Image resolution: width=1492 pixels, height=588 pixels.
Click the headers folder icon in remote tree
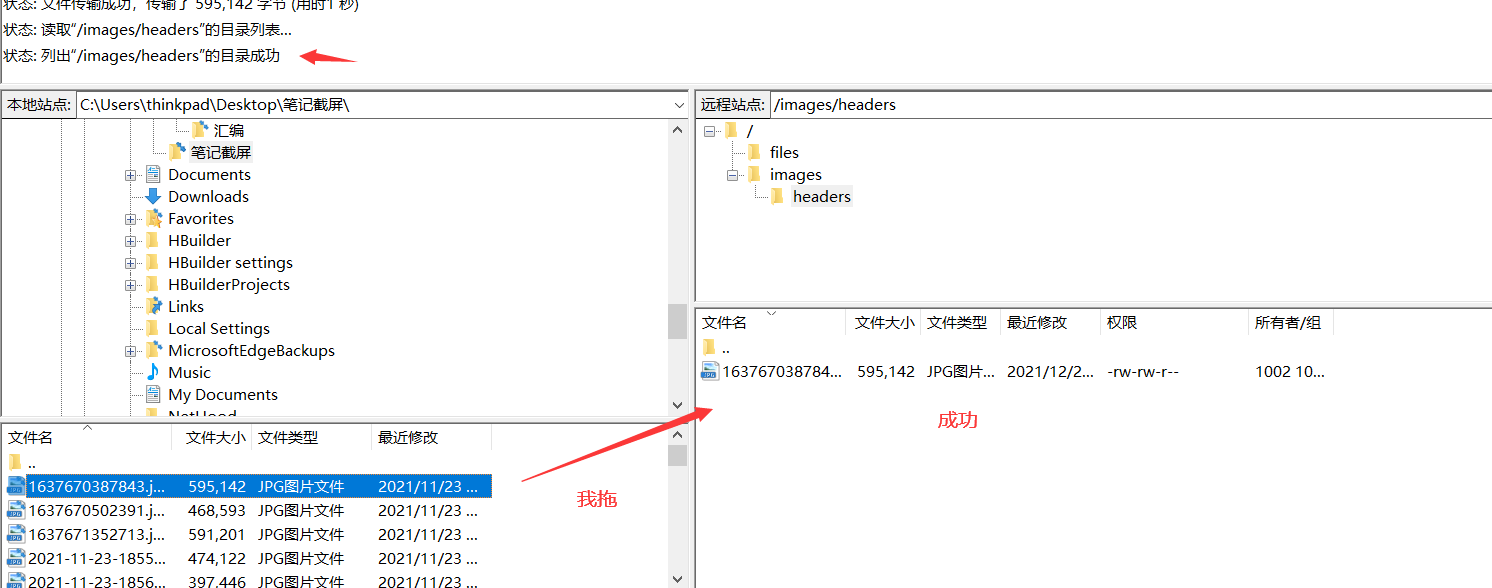pos(779,196)
